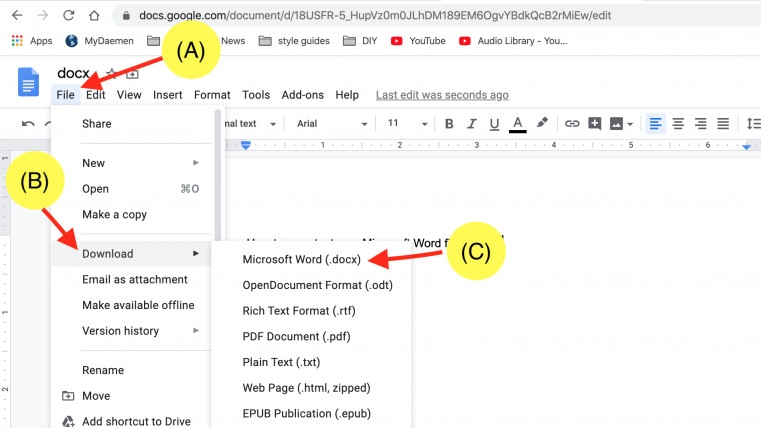Open the Tools menu

pos(256,95)
